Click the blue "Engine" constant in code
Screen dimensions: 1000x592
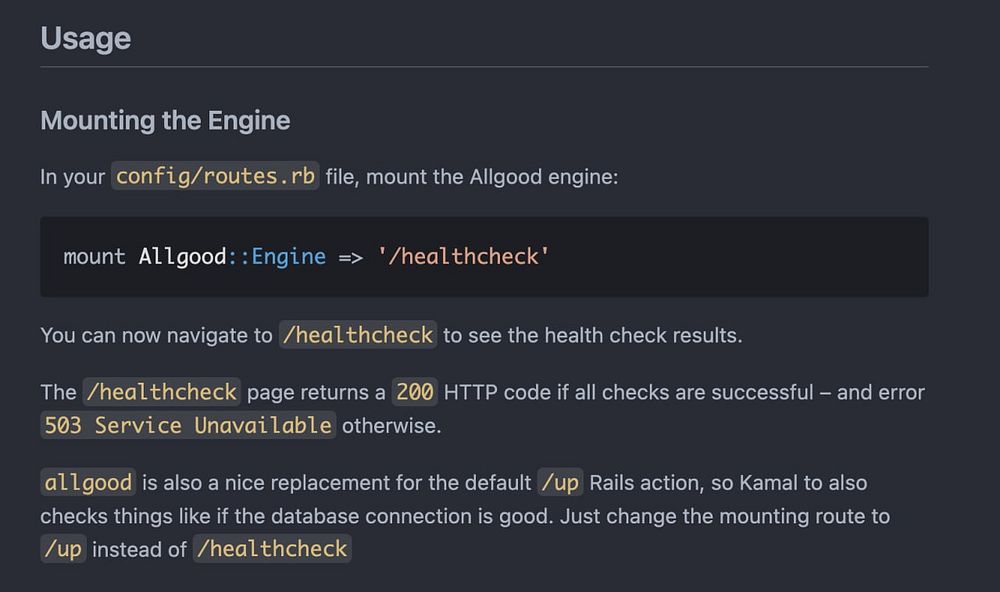pos(288,257)
